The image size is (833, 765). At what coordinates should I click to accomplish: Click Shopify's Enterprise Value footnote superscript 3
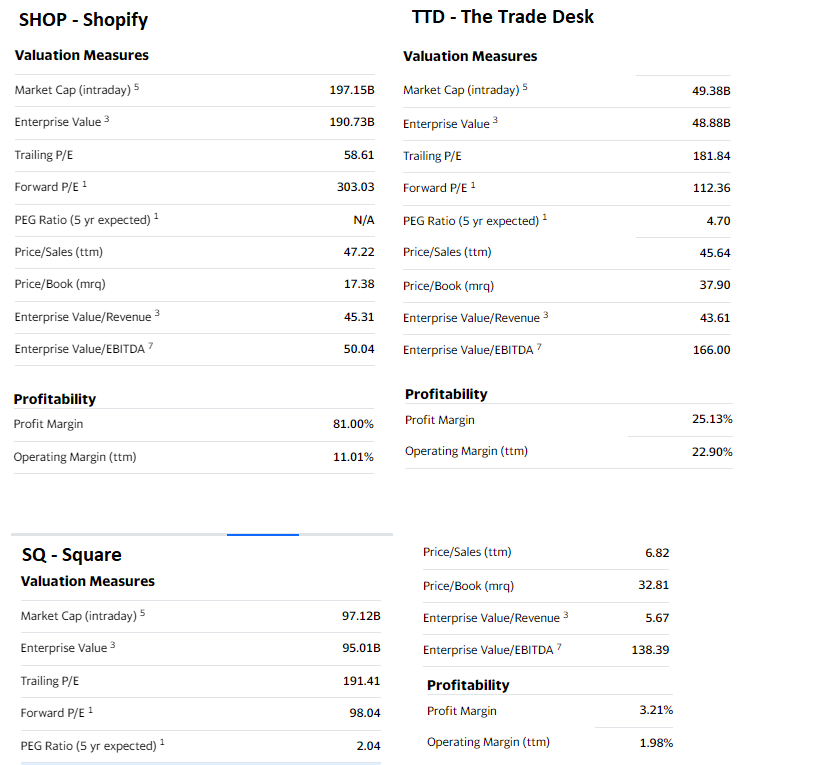point(107,119)
